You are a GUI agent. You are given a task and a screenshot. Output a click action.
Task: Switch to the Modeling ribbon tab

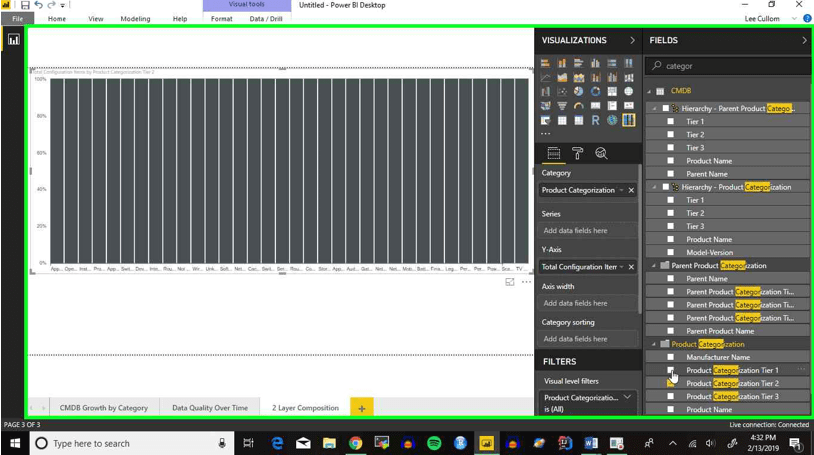(x=135, y=19)
